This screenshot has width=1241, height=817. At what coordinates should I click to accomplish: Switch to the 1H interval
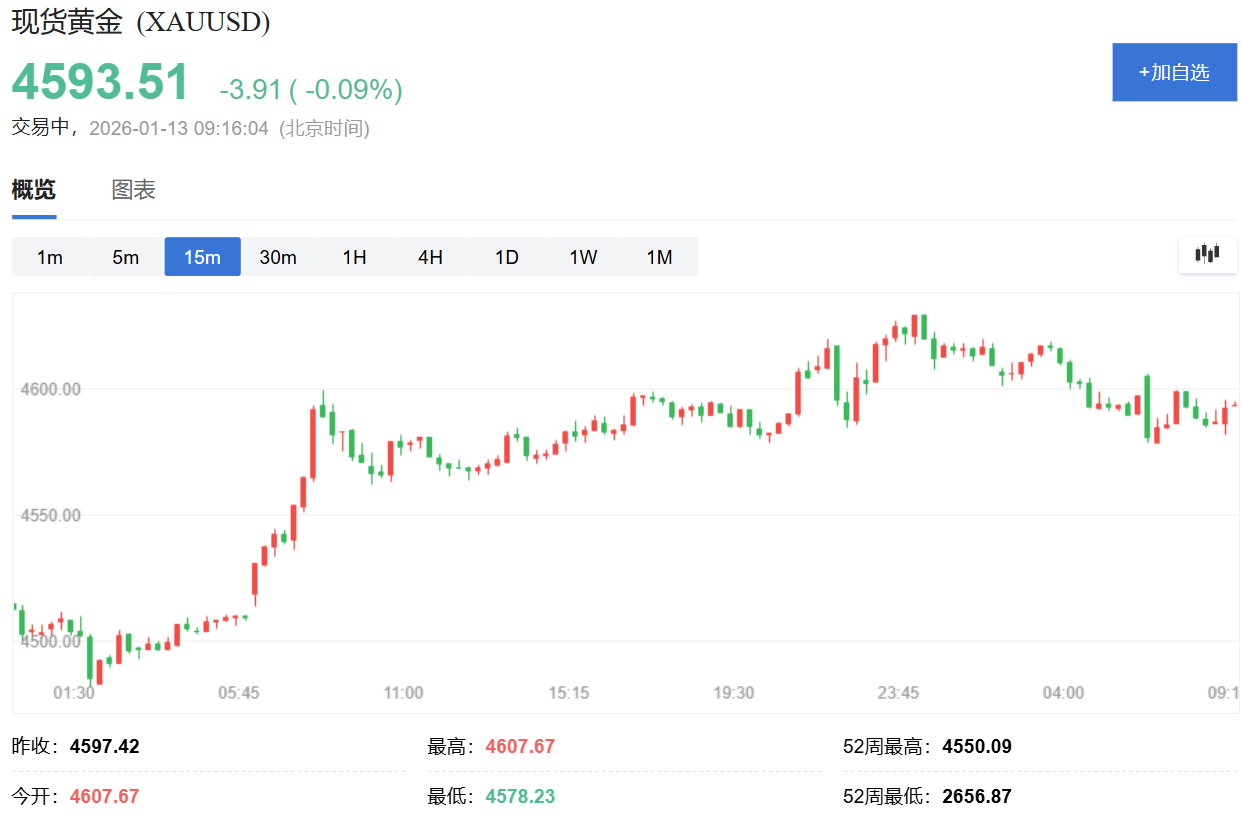[354, 257]
